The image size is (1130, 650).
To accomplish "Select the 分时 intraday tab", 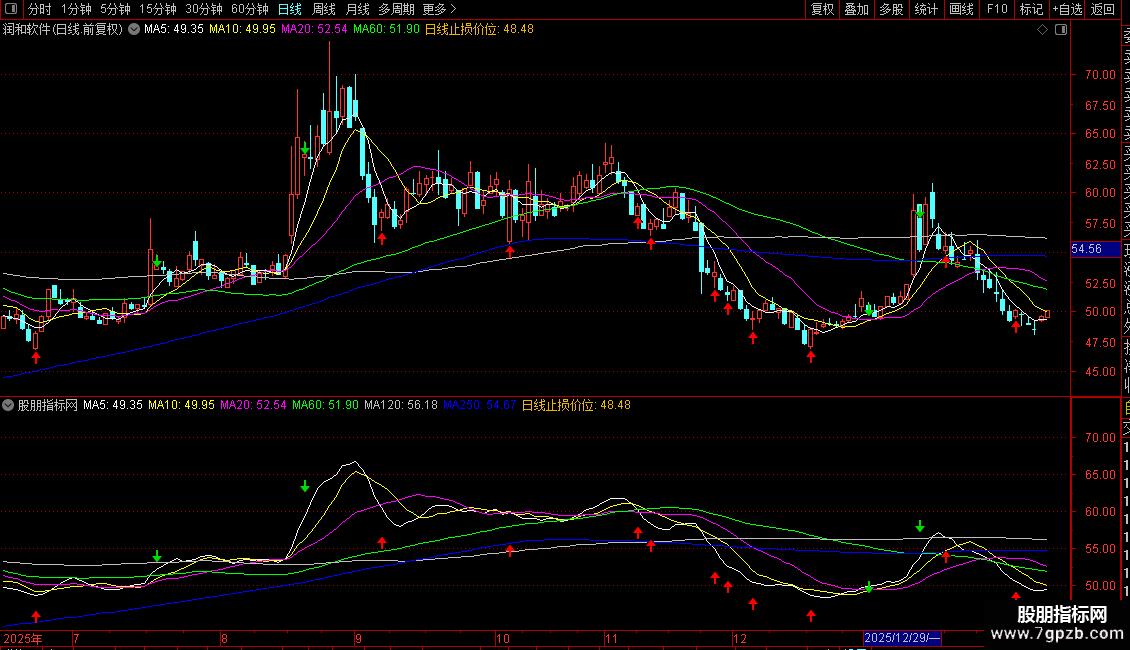I will (x=39, y=9).
